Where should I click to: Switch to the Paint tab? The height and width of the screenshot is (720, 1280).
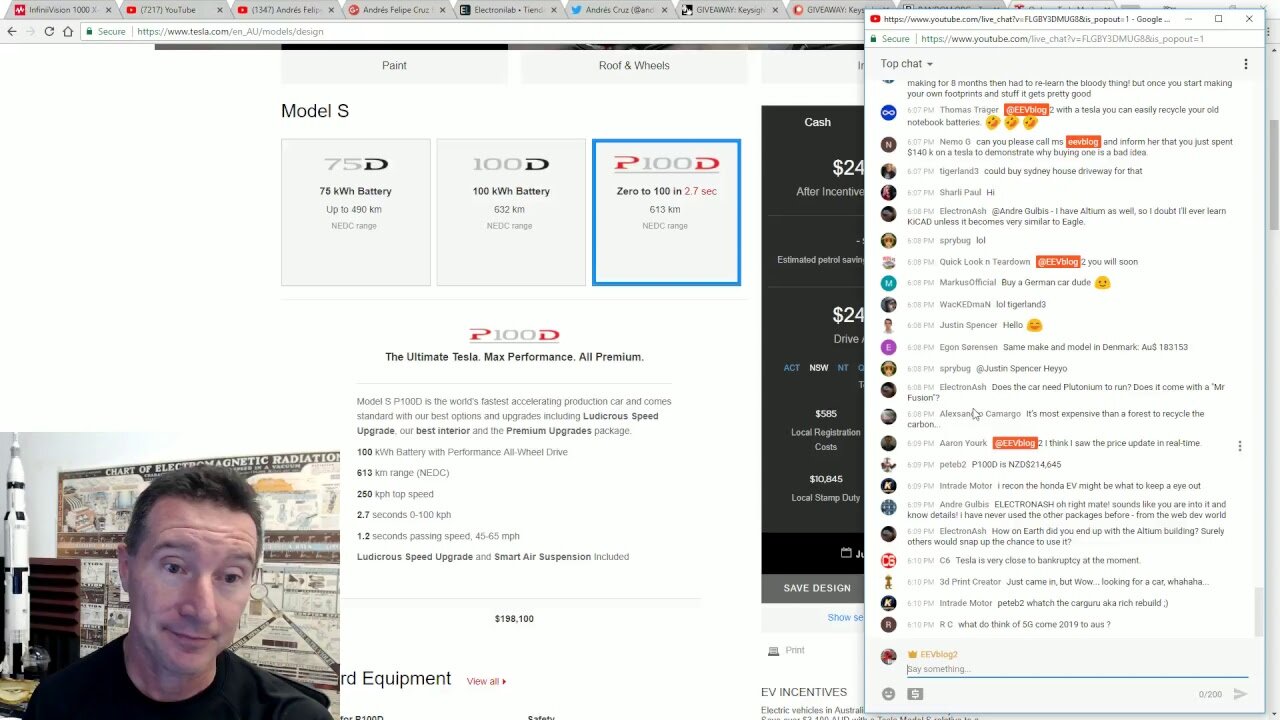394,66
